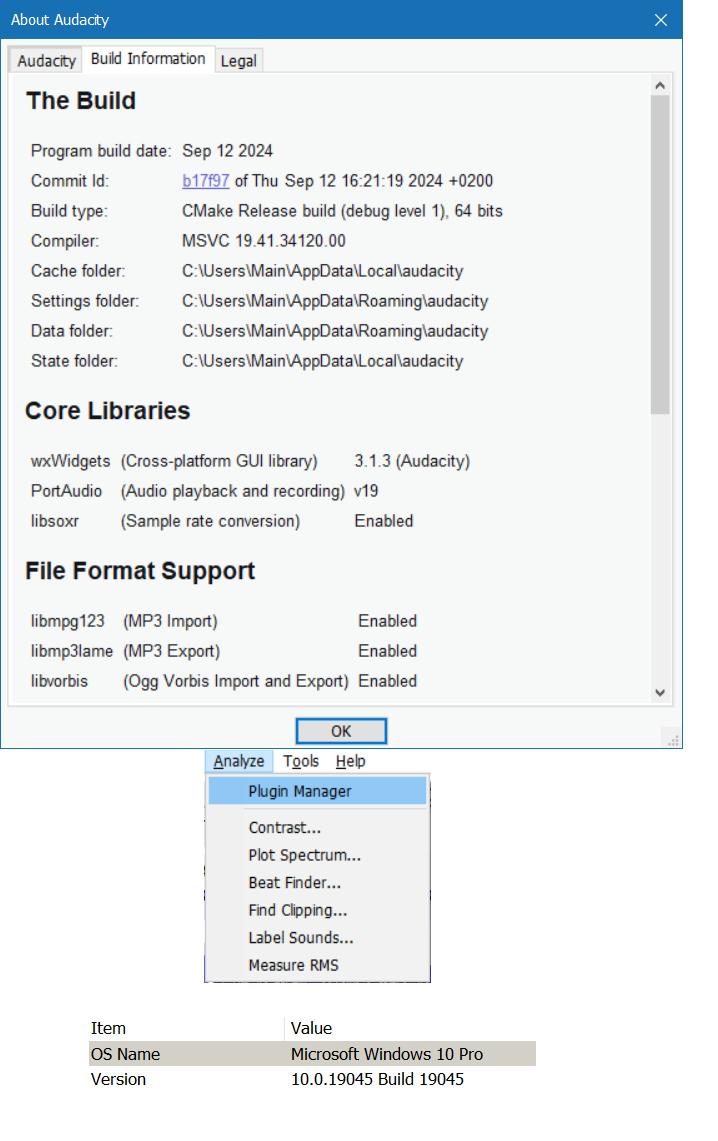
Task: Select Beat Finder... menu entry
Action: tap(317, 883)
